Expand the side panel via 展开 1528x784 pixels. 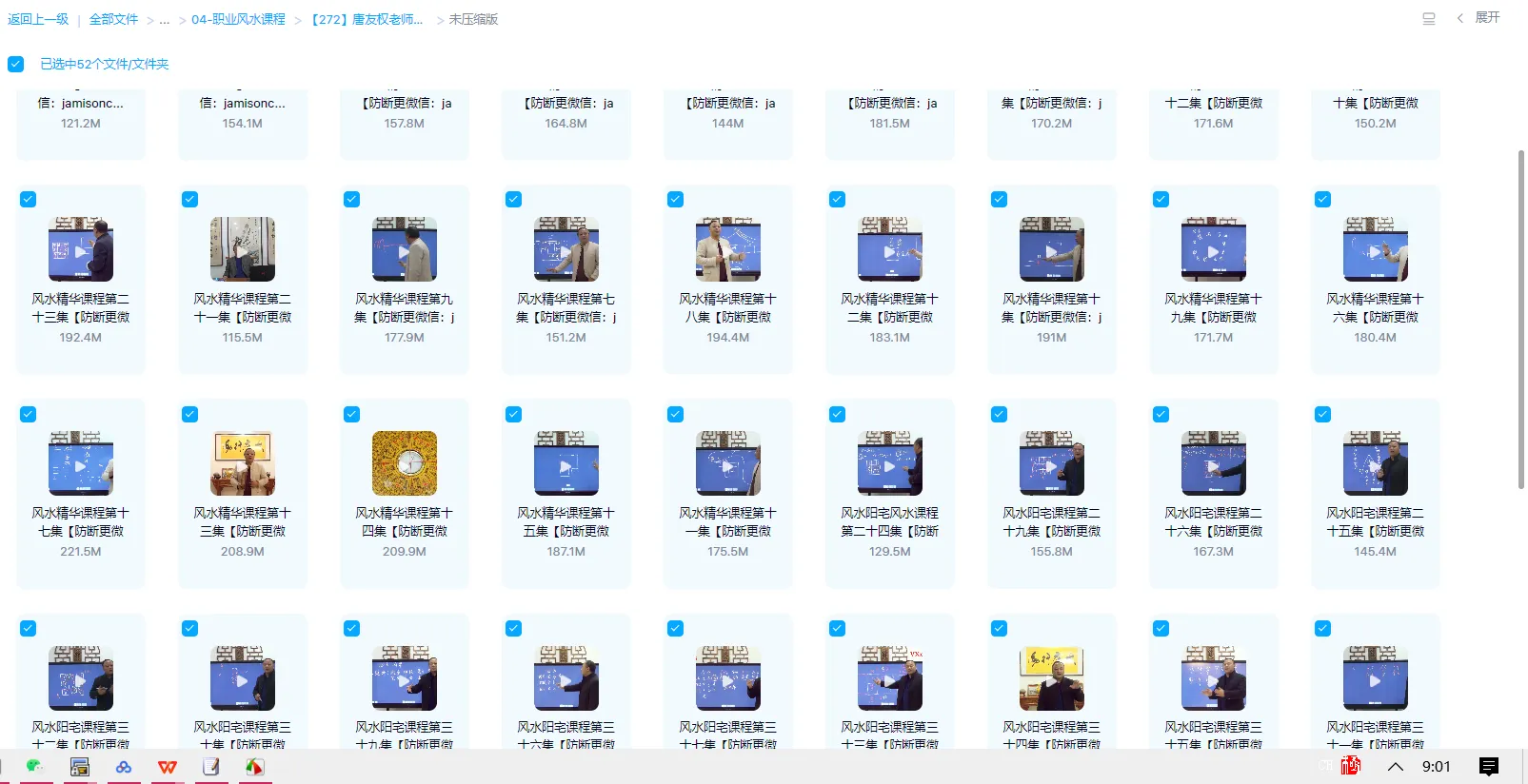(x=1478, y=17)
